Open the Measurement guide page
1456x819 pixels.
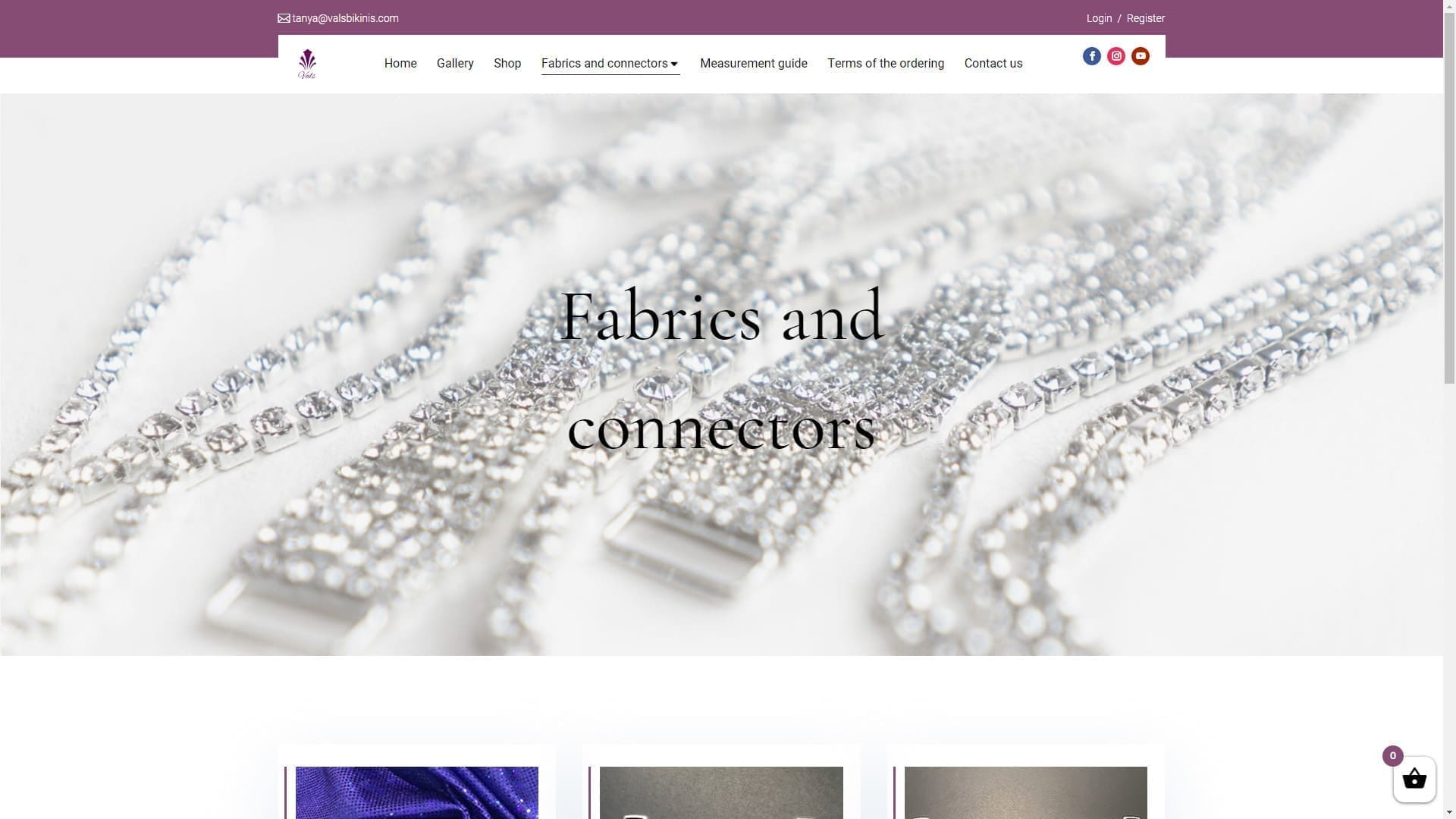pos(753,64)
